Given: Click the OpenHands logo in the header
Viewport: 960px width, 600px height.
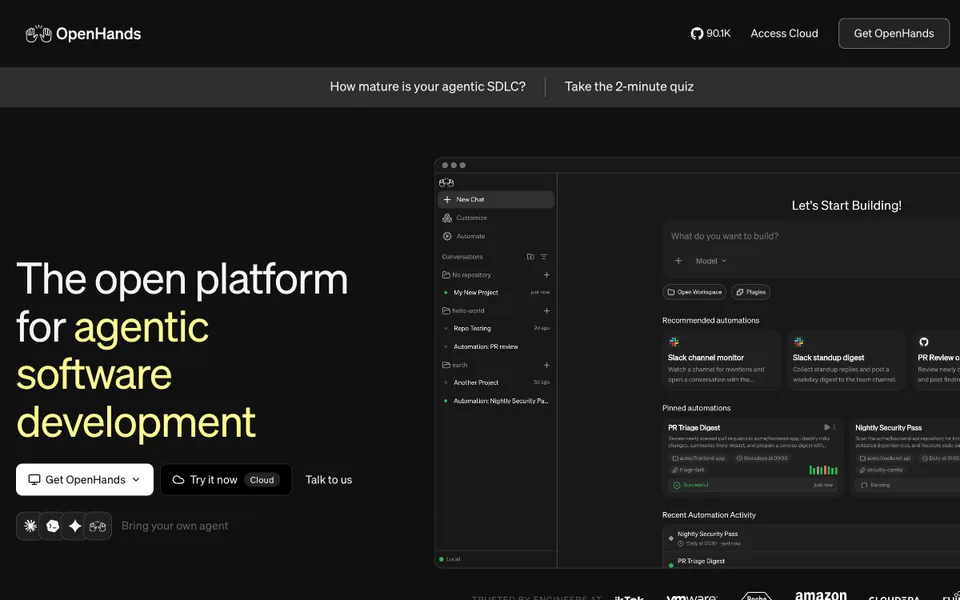Looking at the screenshot, I should tap(83, 34).
